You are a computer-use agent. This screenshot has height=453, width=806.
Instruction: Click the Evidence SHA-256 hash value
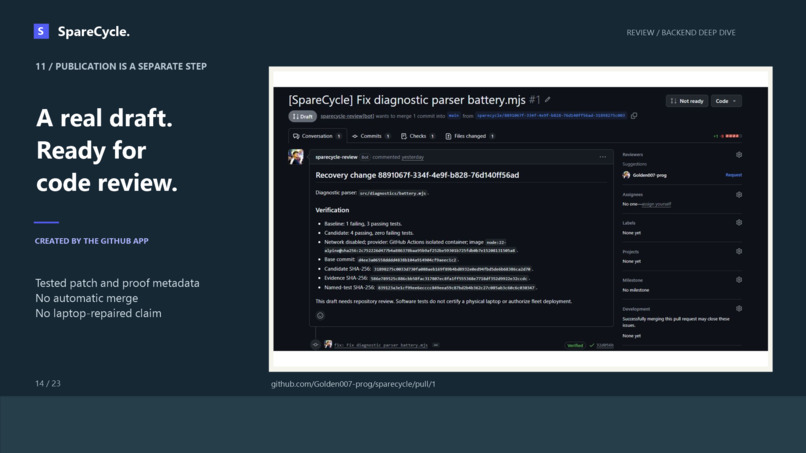point(449,278)
